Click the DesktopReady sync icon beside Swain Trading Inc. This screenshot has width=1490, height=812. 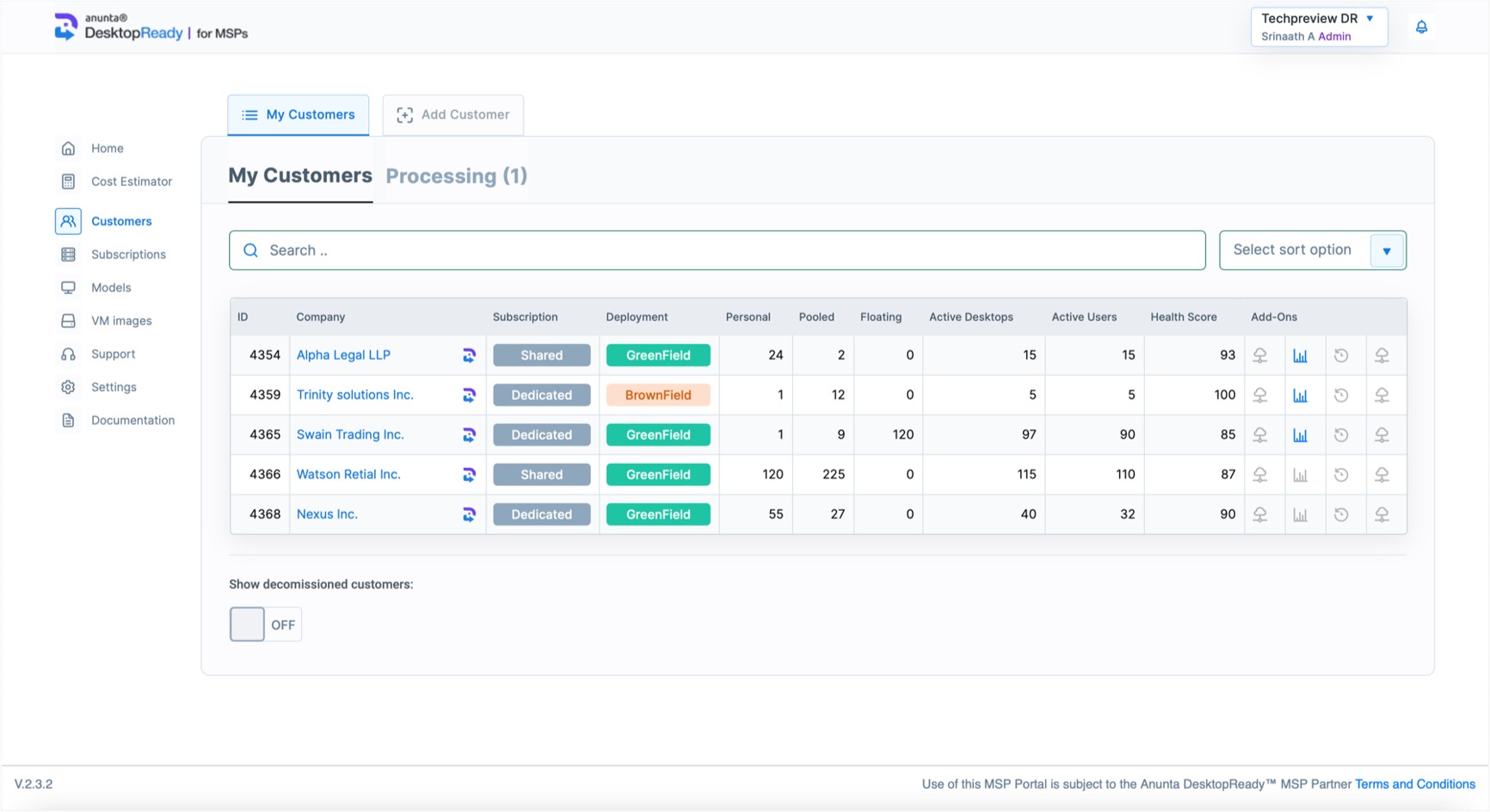(469, 434)
